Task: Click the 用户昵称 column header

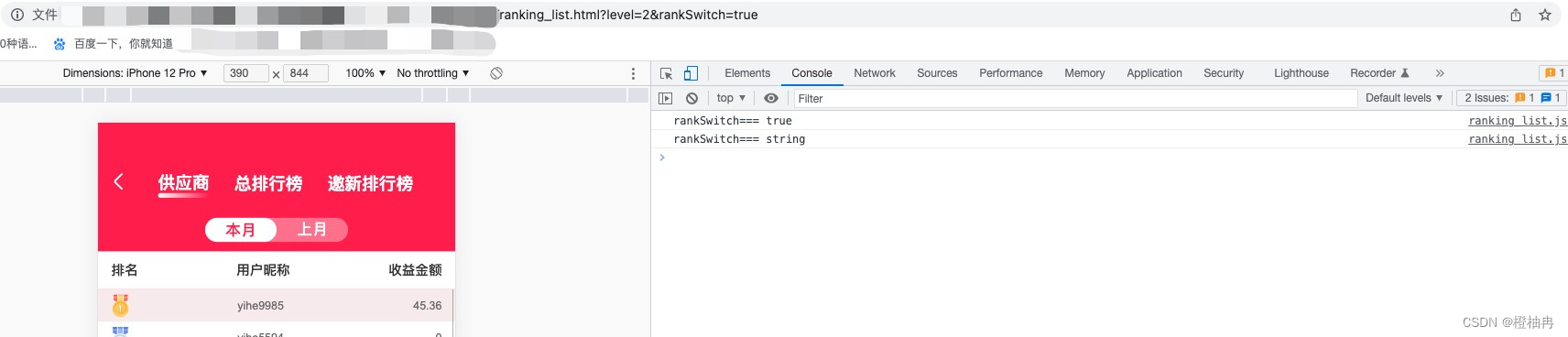Action: pos(263,270)
